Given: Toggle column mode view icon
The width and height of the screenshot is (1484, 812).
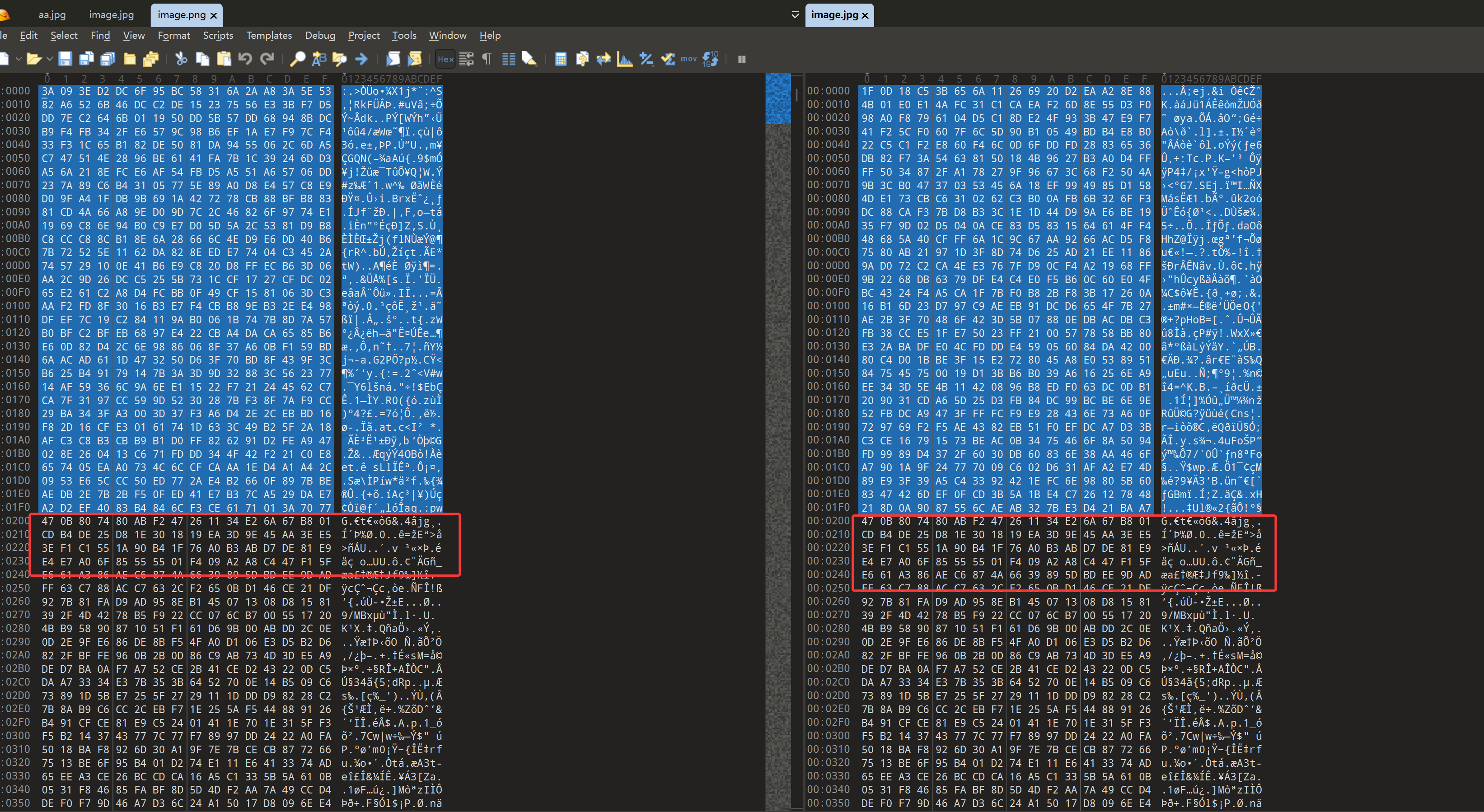Looking at the screenshot, I should (508, 59).
